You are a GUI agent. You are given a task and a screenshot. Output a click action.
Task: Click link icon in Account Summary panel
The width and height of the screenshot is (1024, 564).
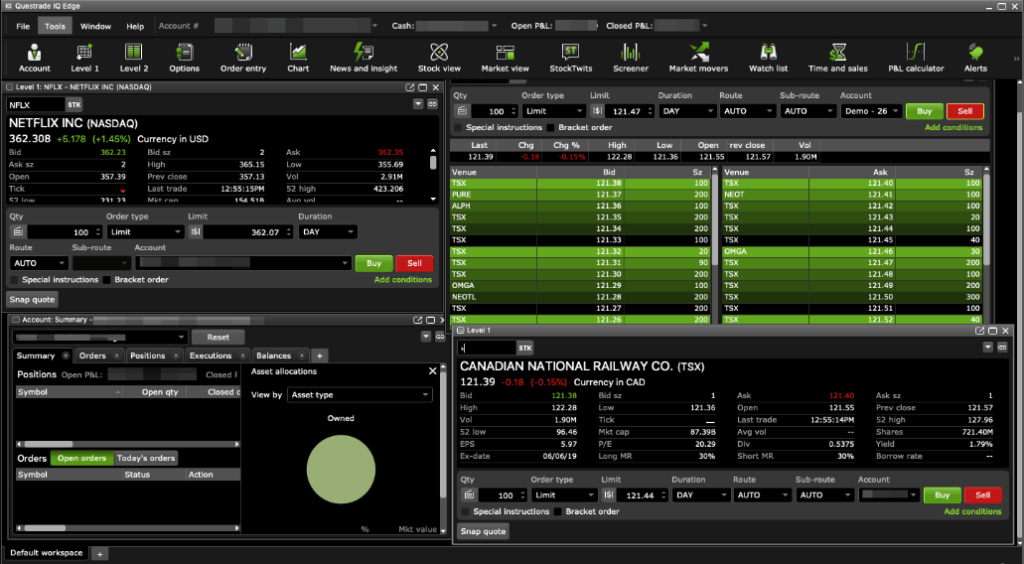pyautogui.click(x=438, y=337)
